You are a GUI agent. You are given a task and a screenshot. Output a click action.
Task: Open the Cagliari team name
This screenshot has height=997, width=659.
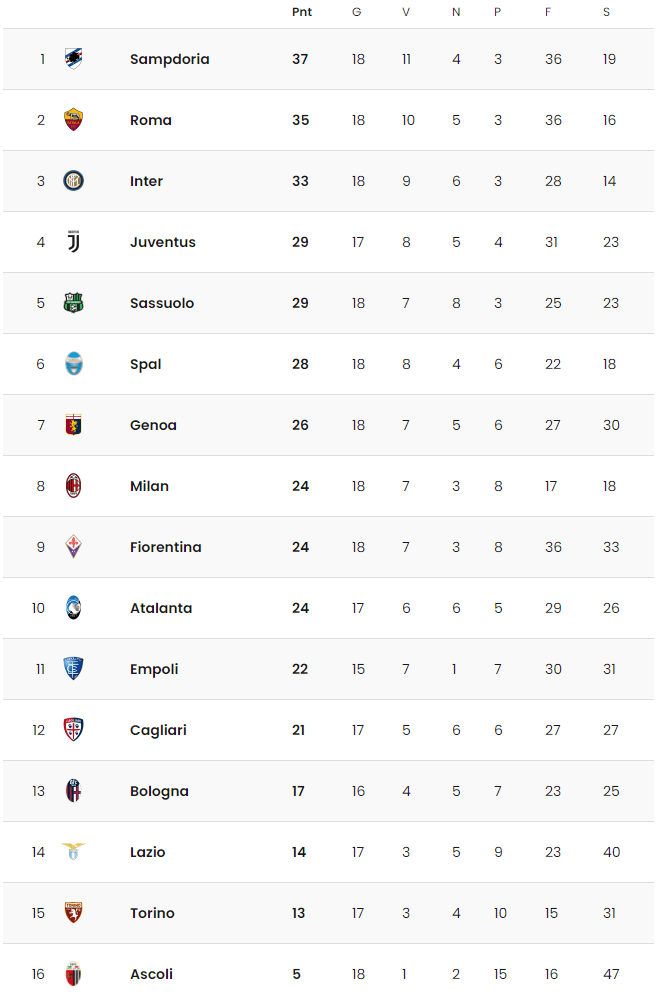tap(158, 731)
